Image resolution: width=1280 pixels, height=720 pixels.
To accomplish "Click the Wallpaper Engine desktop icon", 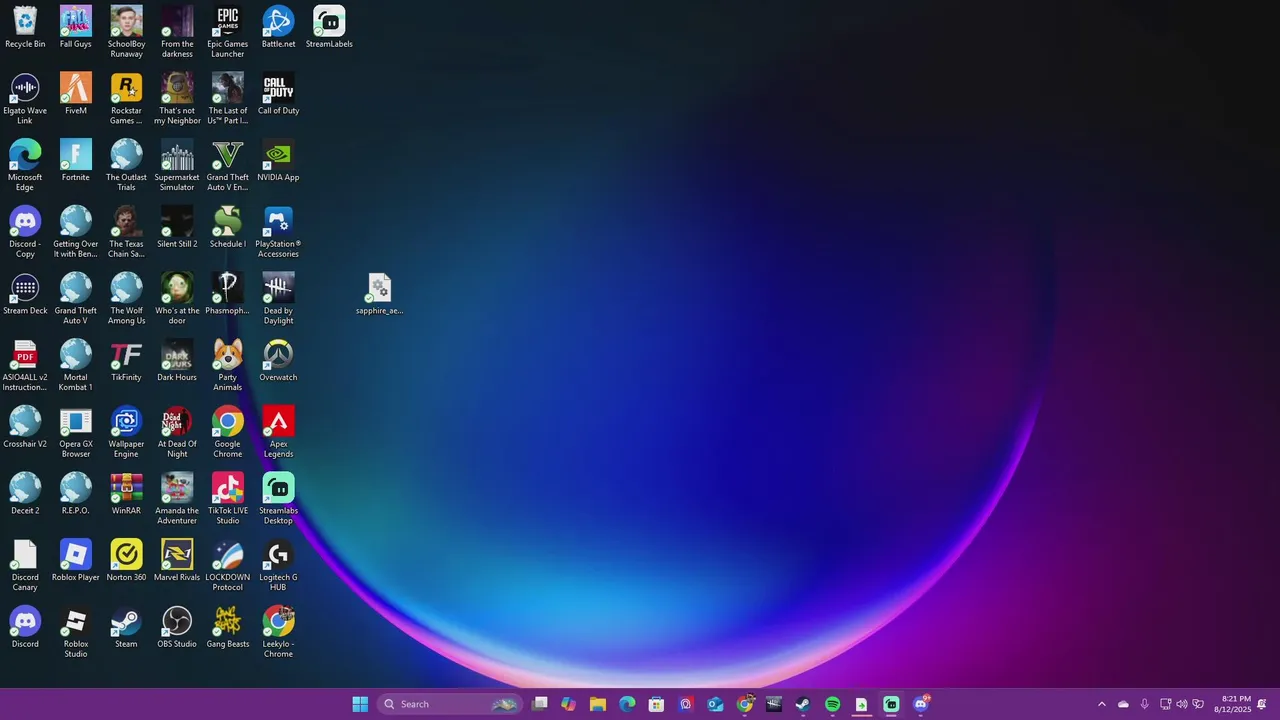I will point(126,432).
